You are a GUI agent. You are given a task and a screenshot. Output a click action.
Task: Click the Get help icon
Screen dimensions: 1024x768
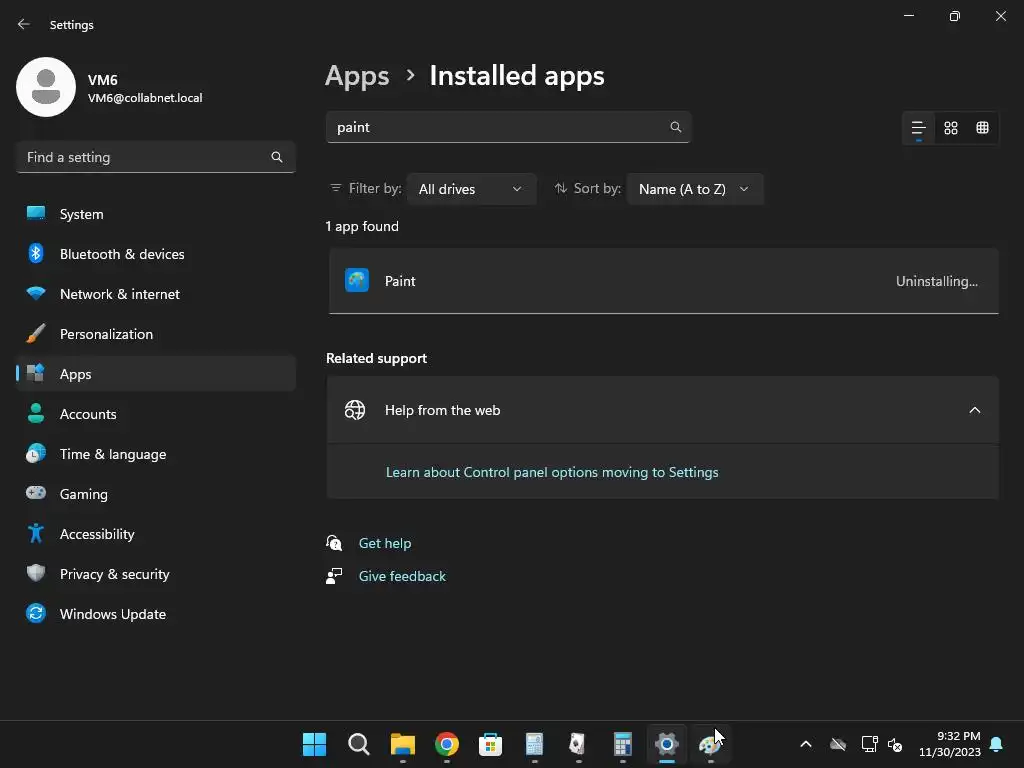tap(334, 543)
